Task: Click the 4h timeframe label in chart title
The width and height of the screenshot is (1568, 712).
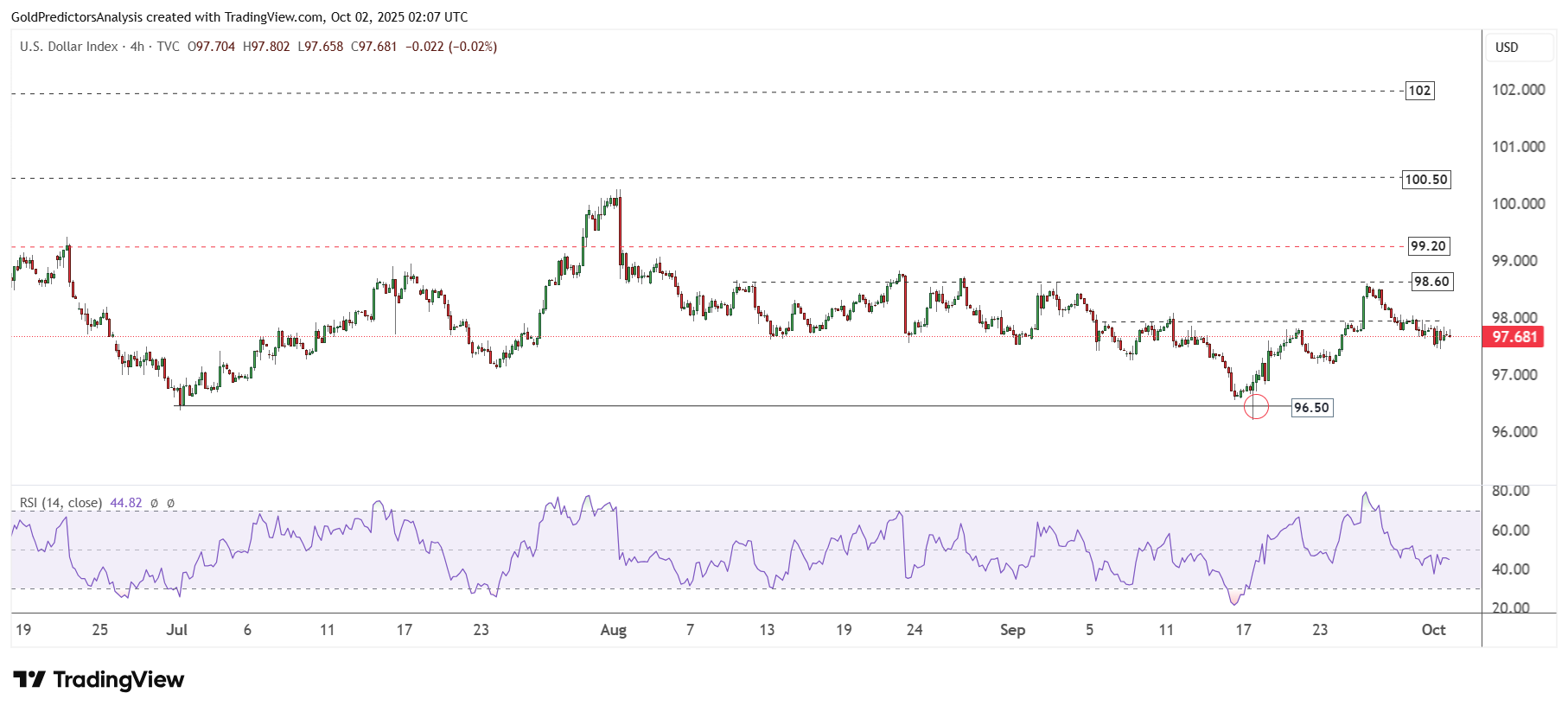Action: coord(137,47)
